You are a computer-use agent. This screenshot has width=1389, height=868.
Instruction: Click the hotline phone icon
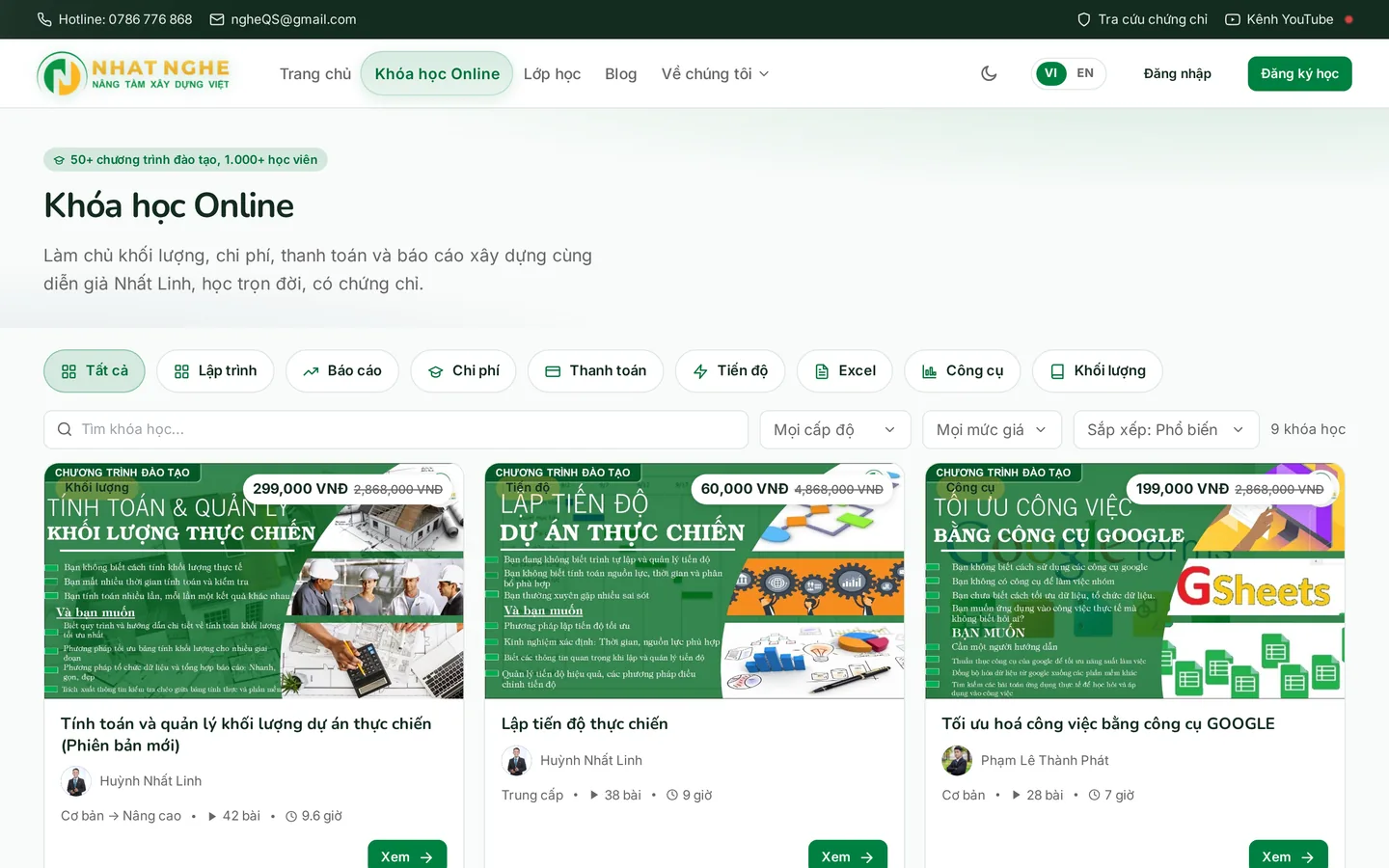[x=44, y=19]
